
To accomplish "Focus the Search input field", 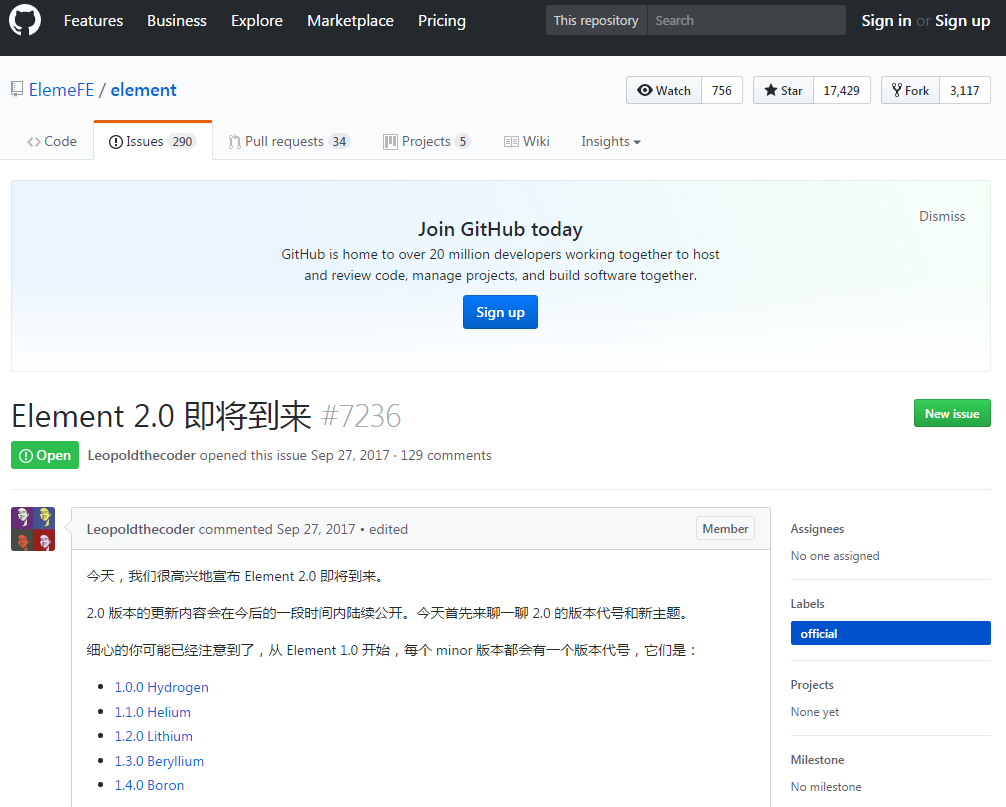I will point(747,20).
